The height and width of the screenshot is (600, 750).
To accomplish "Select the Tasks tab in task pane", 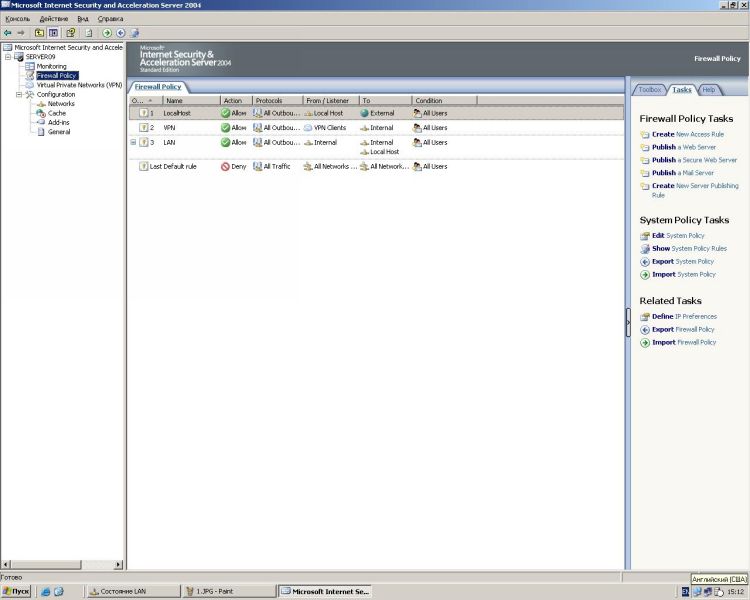I will point(682,90).
